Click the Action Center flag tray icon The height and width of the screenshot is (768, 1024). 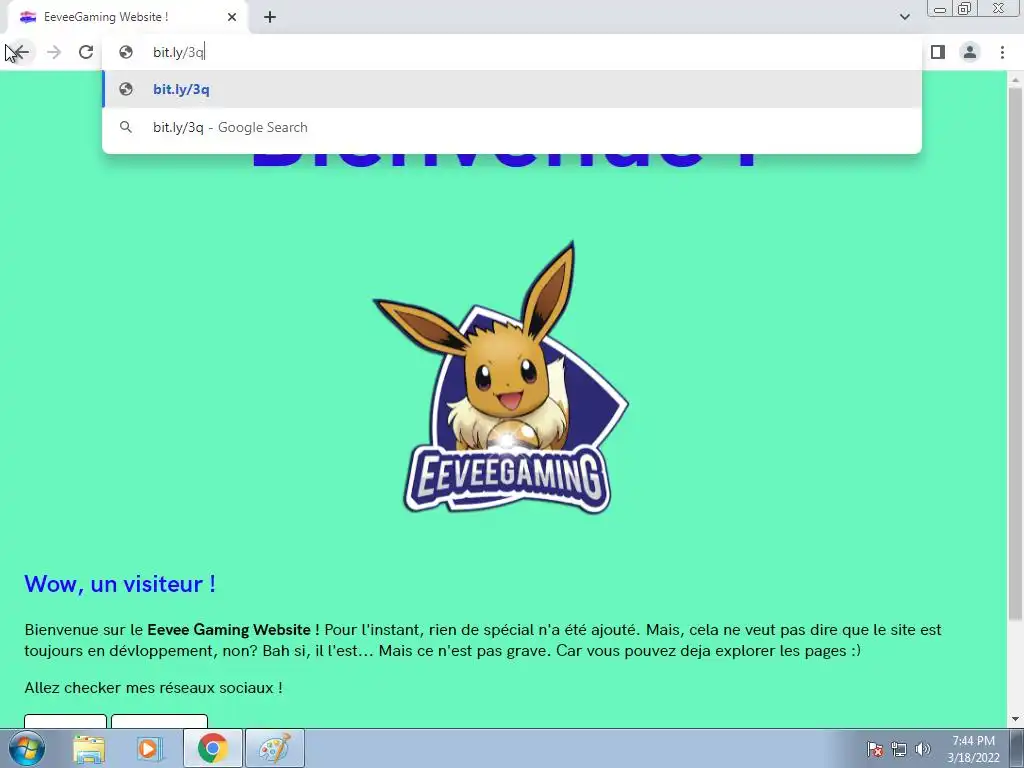point(875,749)
